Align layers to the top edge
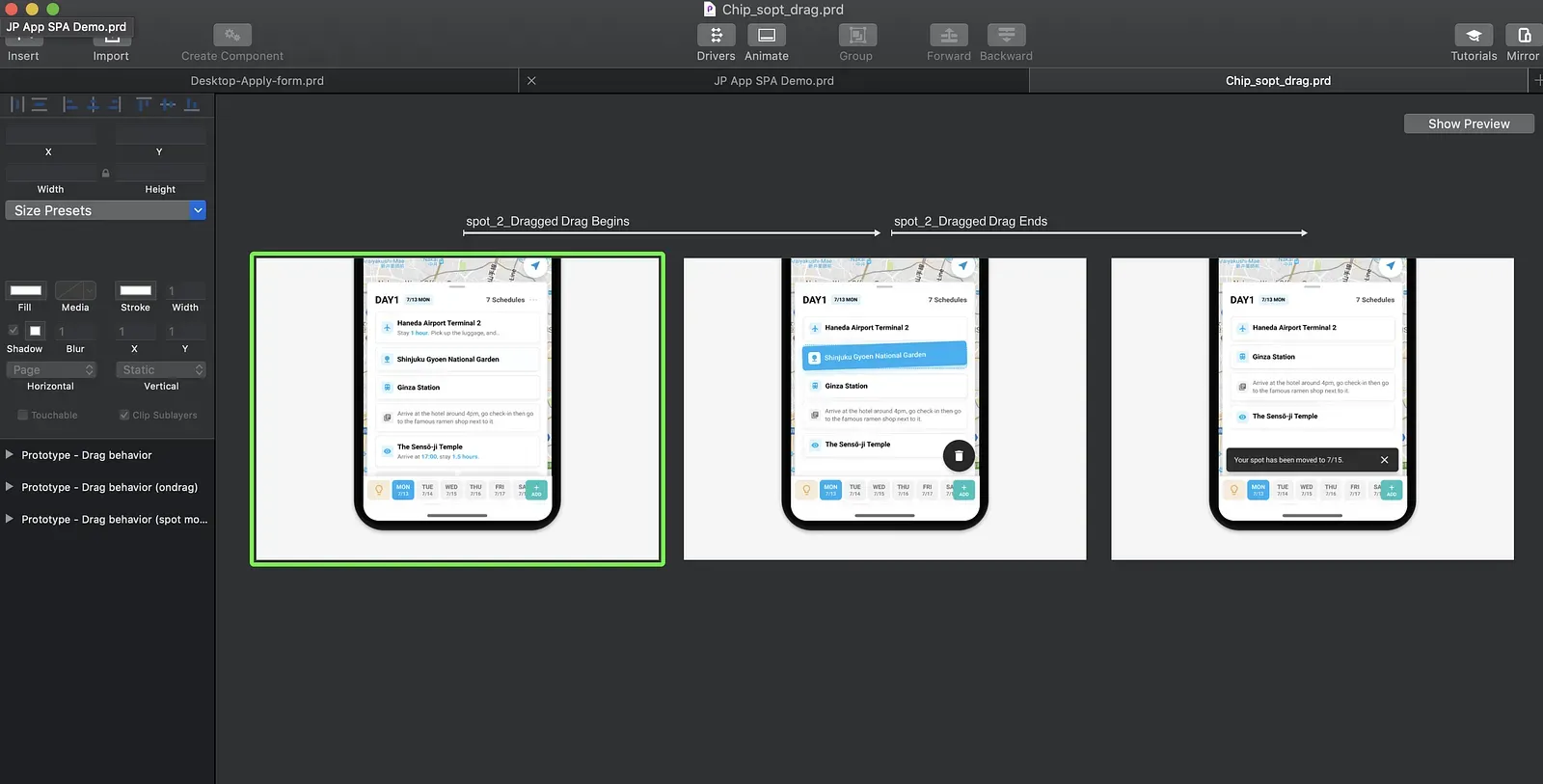 pyautogui.click(x=144, y=104)
